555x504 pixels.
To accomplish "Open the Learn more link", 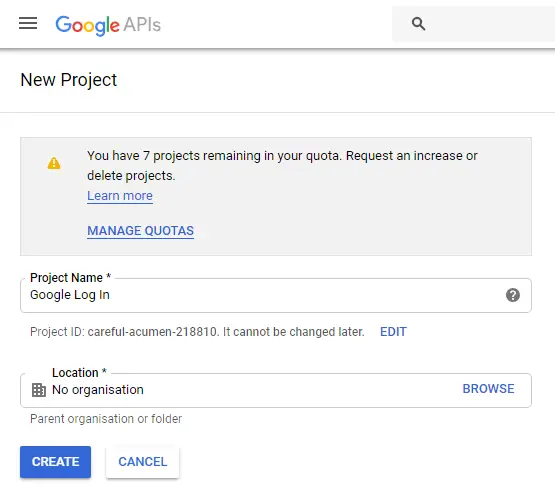I will coord(120,196).
